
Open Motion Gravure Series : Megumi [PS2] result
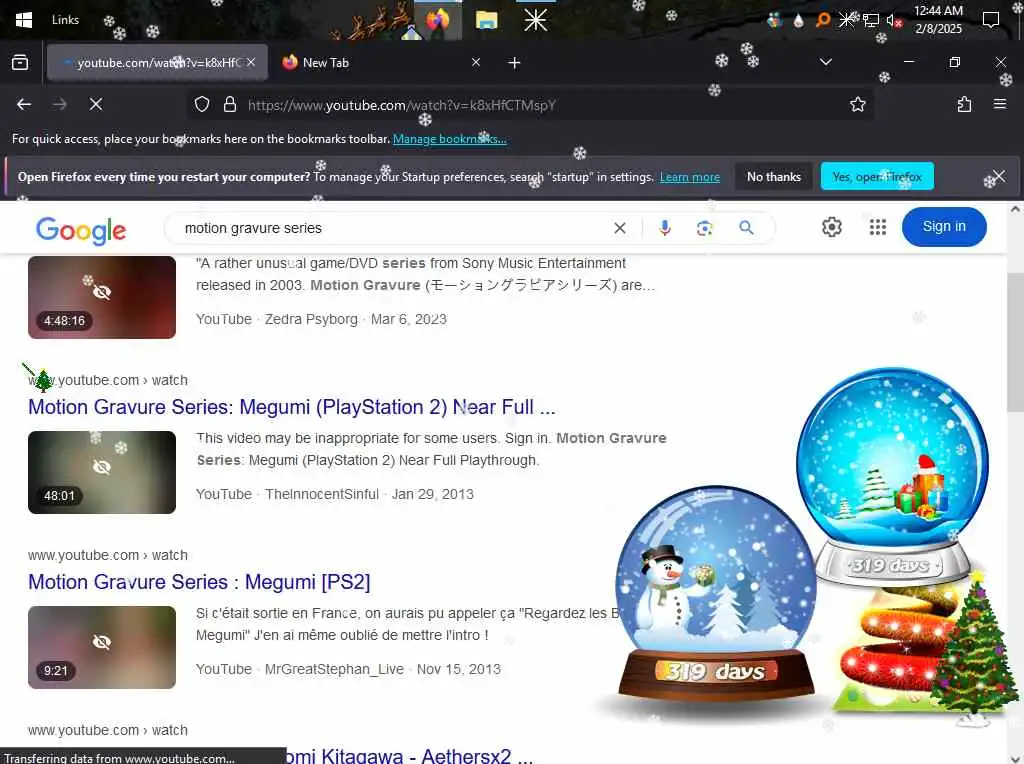pyautogui.click(x=199, y=582)
